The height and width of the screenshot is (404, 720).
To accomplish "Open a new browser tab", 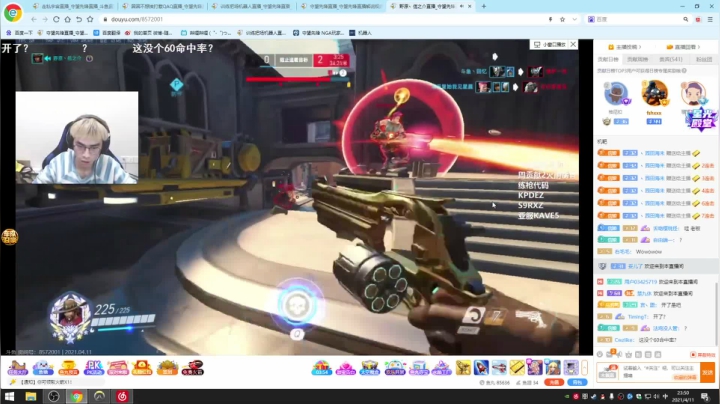I will tap(484, 6).
